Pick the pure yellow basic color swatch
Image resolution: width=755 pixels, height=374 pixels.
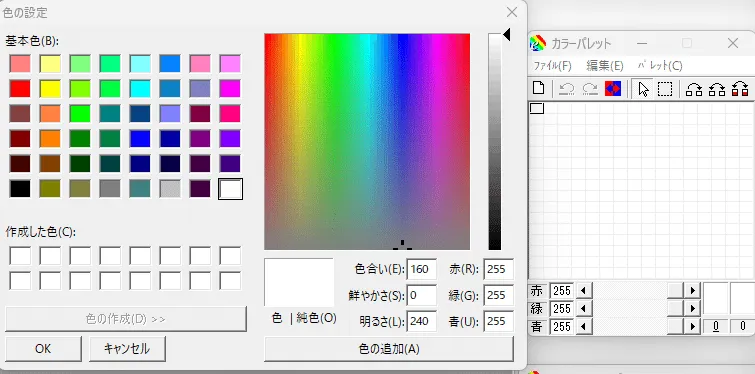click(50, 89)
